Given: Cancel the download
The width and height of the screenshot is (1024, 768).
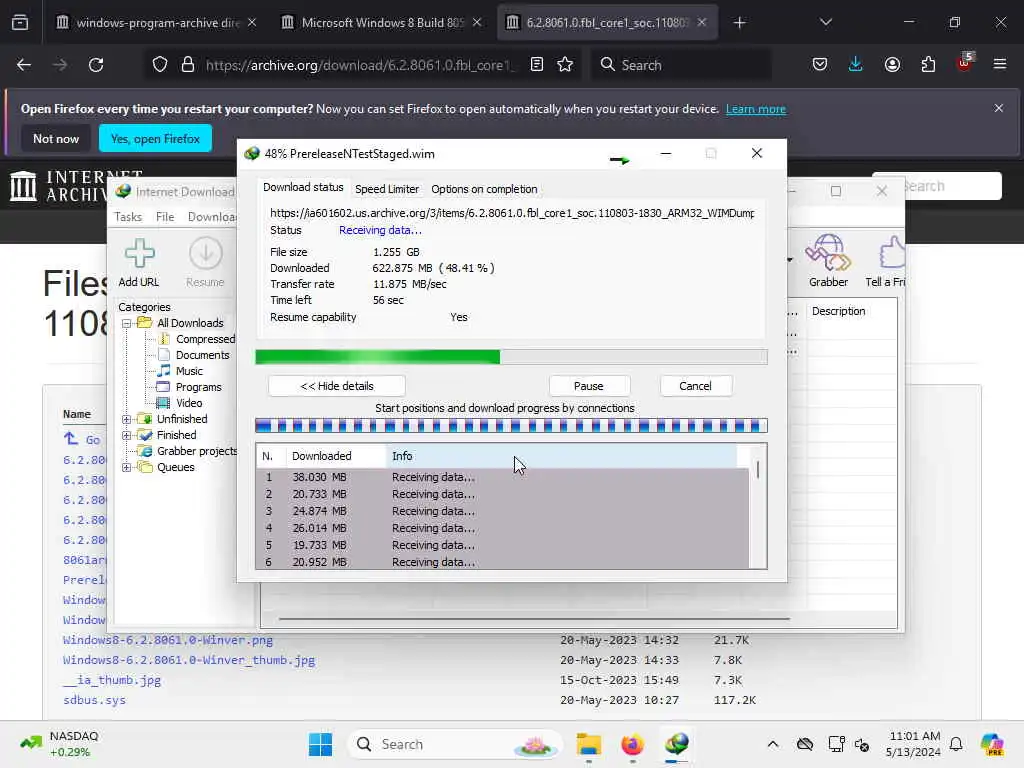Looking at the screenshot, I should point(695,386).
